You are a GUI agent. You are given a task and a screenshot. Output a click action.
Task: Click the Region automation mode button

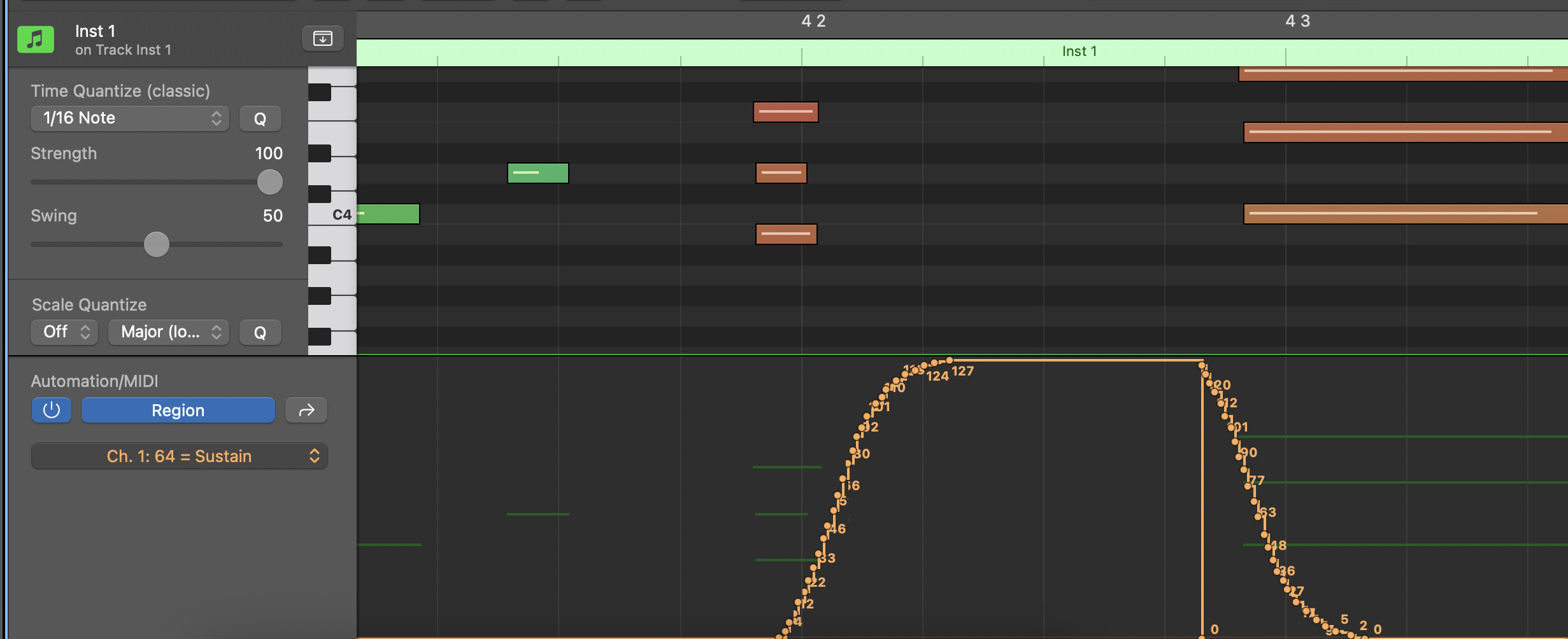178,411
